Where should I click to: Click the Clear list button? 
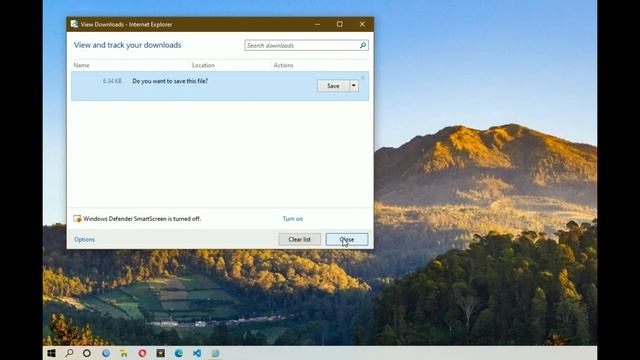coord(300,239)
